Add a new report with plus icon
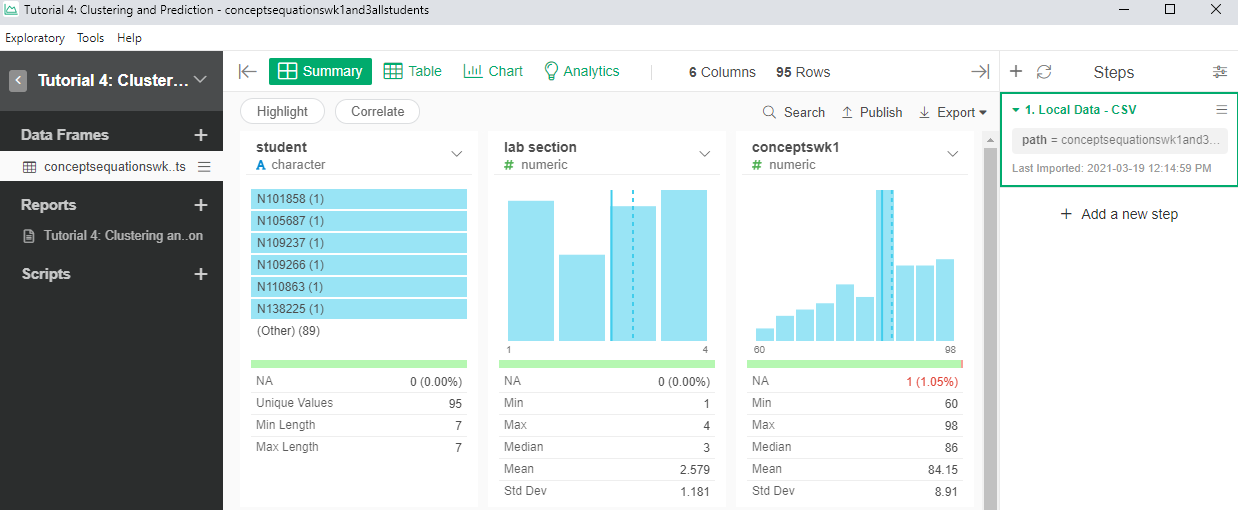 (x=200, y=205)
